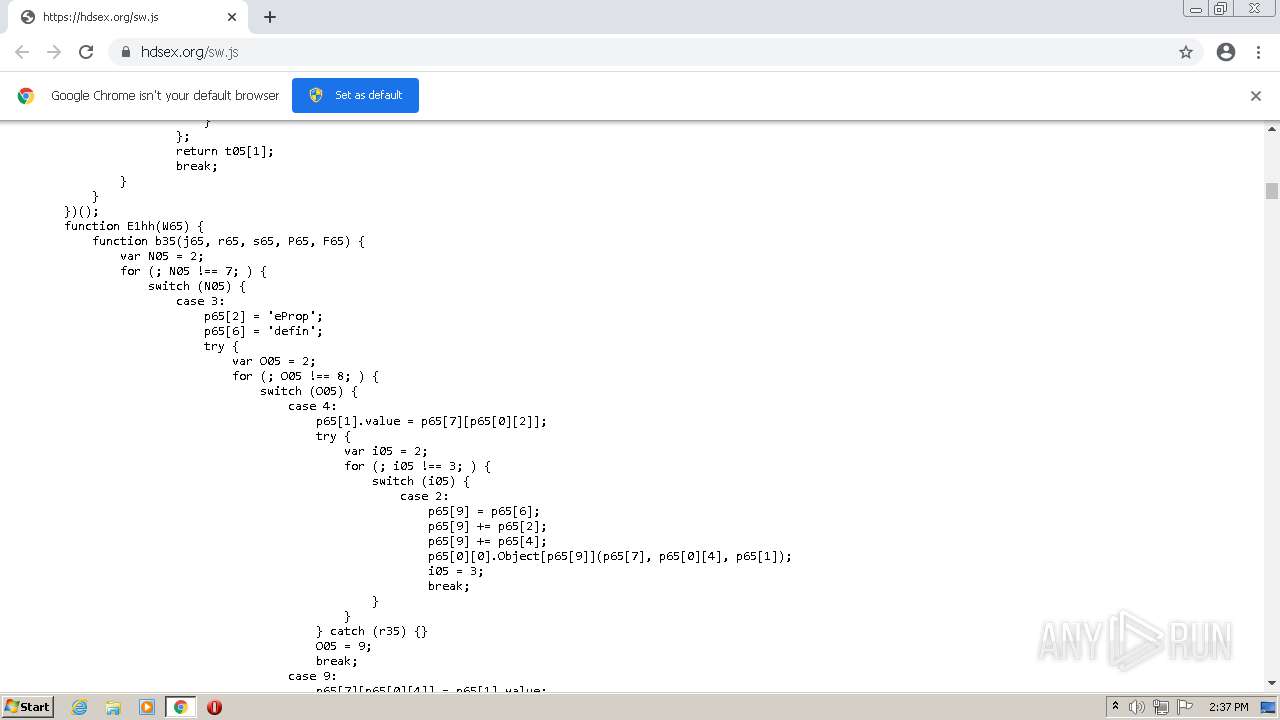Click the 2:37 PM system clock
1280x720 pixels.
[x=1229, y=707]
